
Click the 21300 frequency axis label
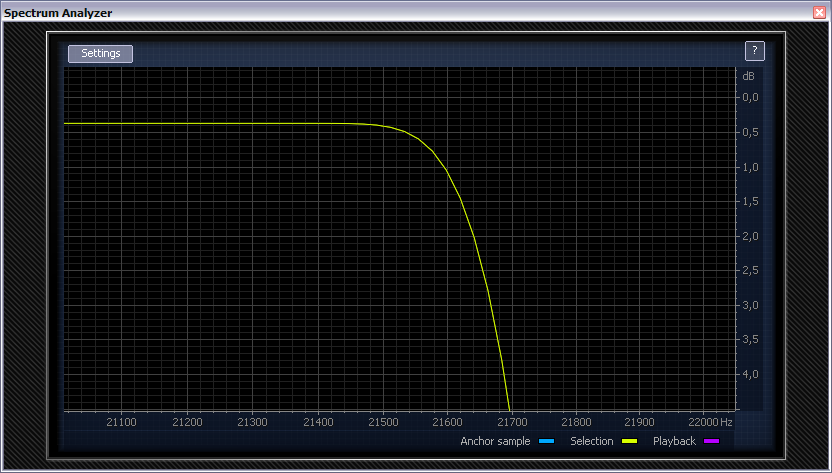tap(252, 422)
